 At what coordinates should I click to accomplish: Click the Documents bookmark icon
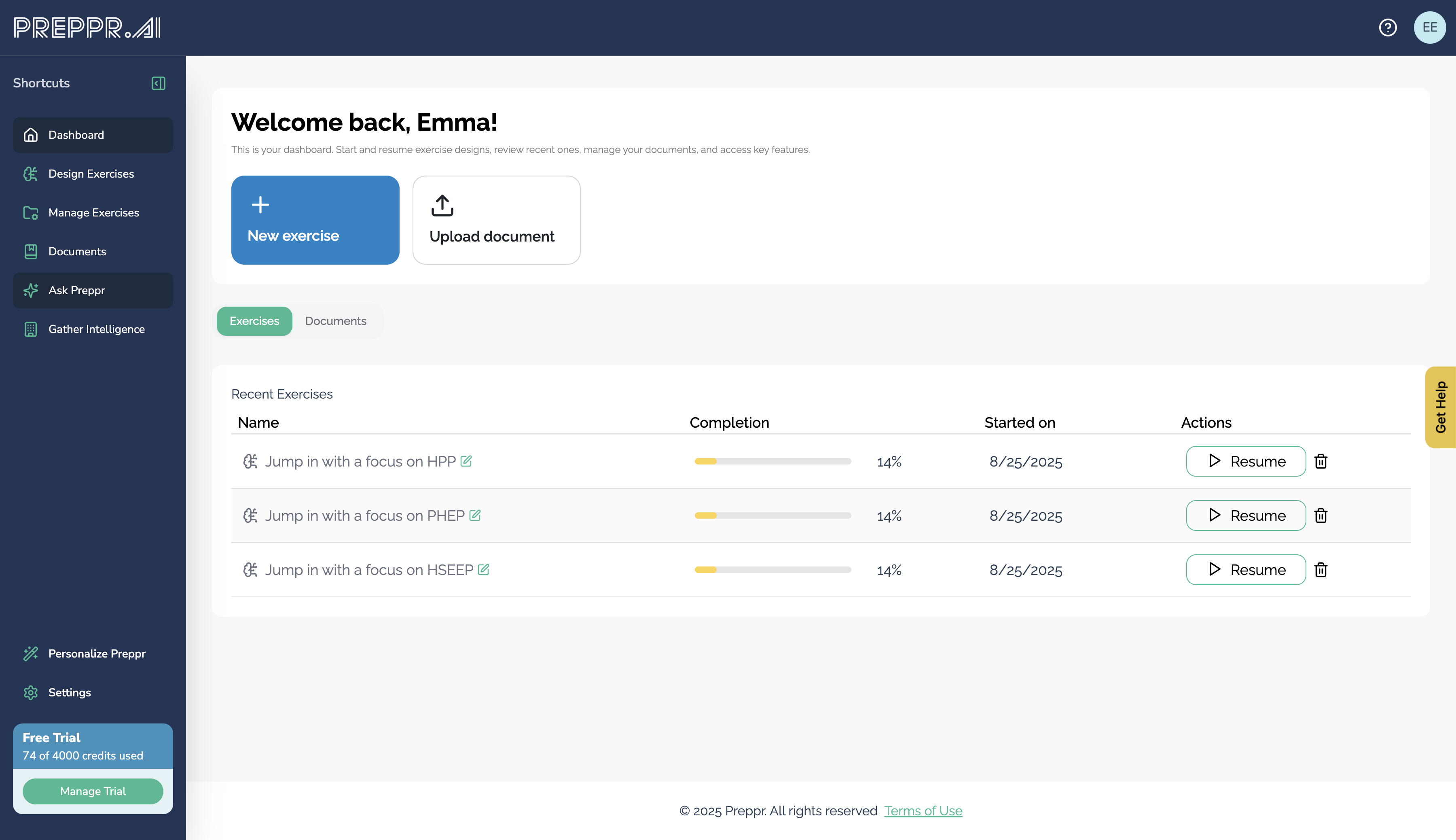click(31, 252)
